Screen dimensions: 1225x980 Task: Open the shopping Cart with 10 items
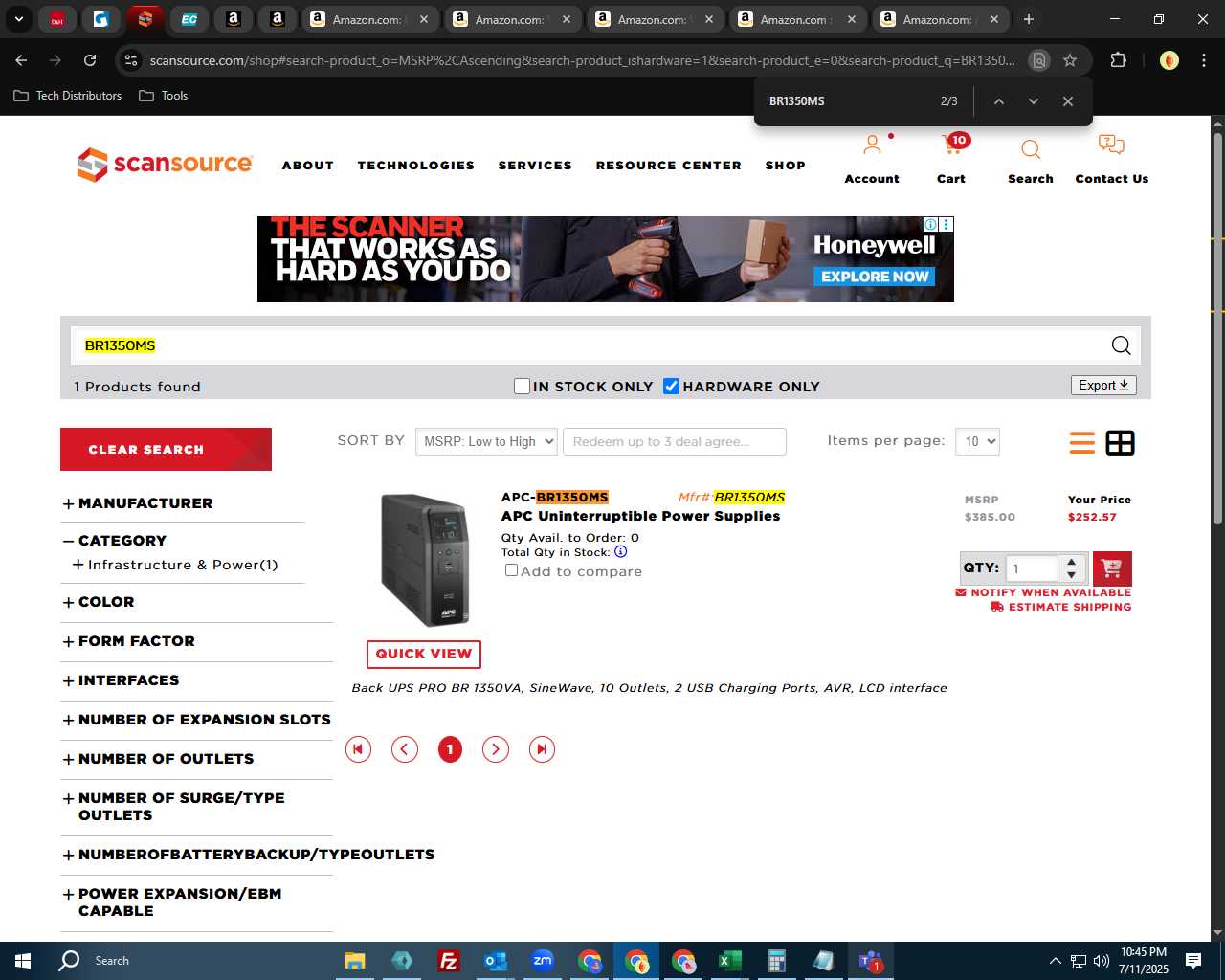(x=953, y=145)
